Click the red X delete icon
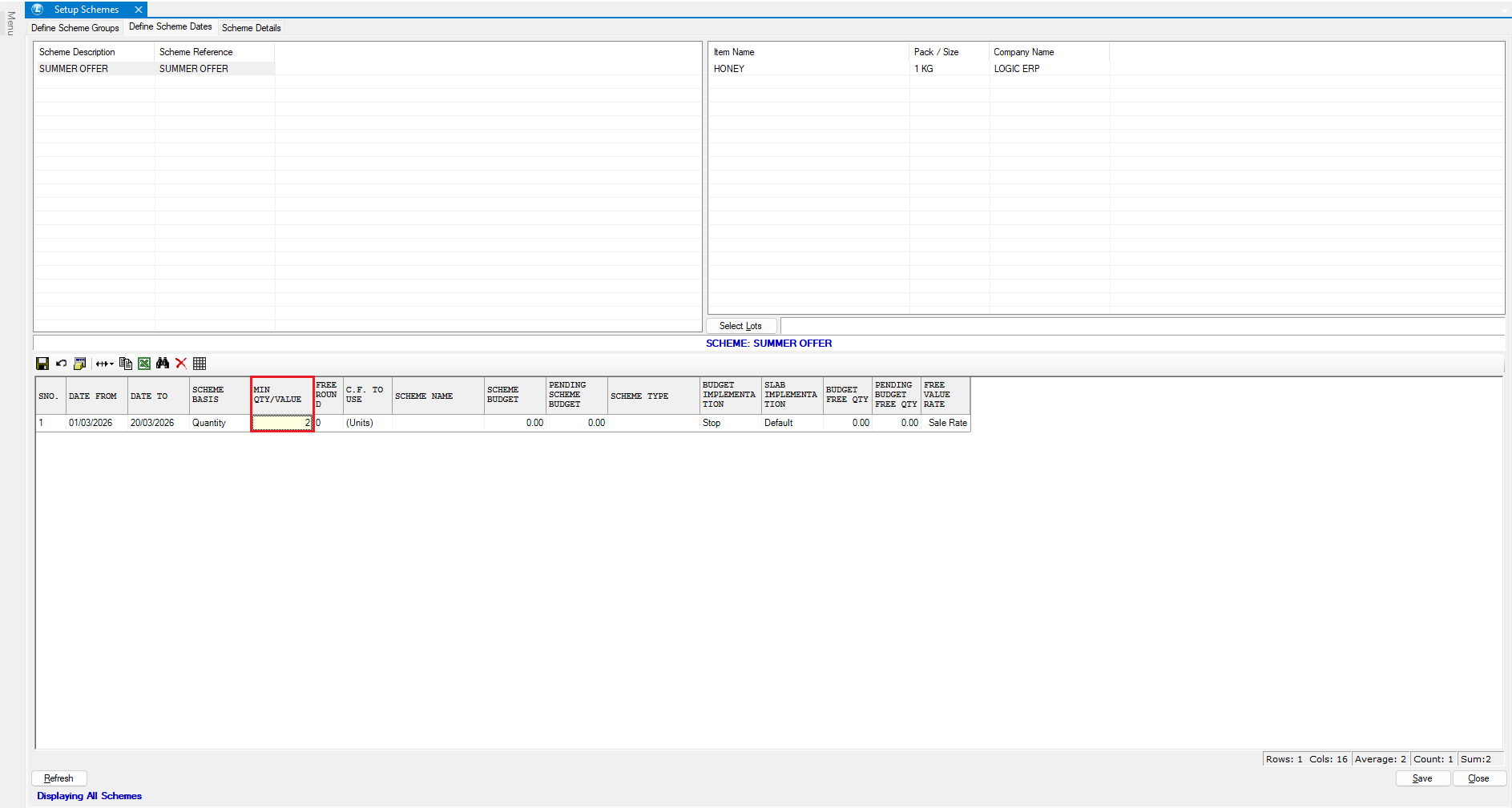 [x=181, y=364]
